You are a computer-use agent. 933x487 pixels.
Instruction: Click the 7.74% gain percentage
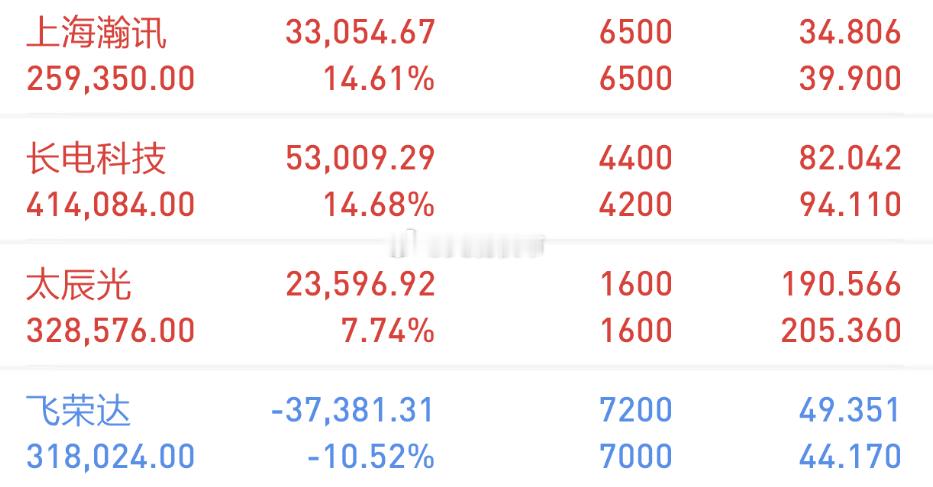click(388, 331)
